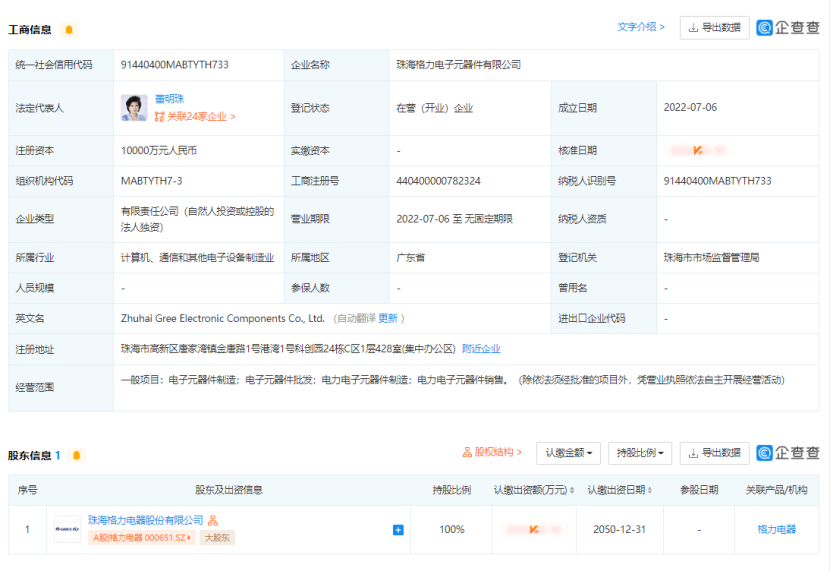Click 导出数据 button in 股东信息 section
Image resolution: width=831 pixels, height=571 pixels.
click(714, 453)
